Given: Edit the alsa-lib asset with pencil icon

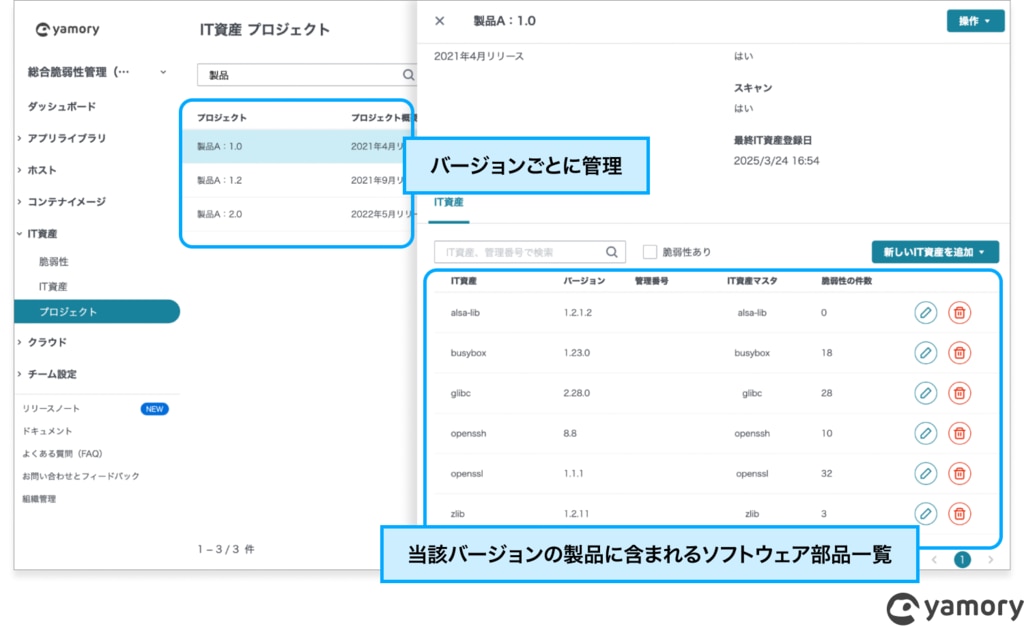Looking at the screenshot, I should (x=925, y=313).
